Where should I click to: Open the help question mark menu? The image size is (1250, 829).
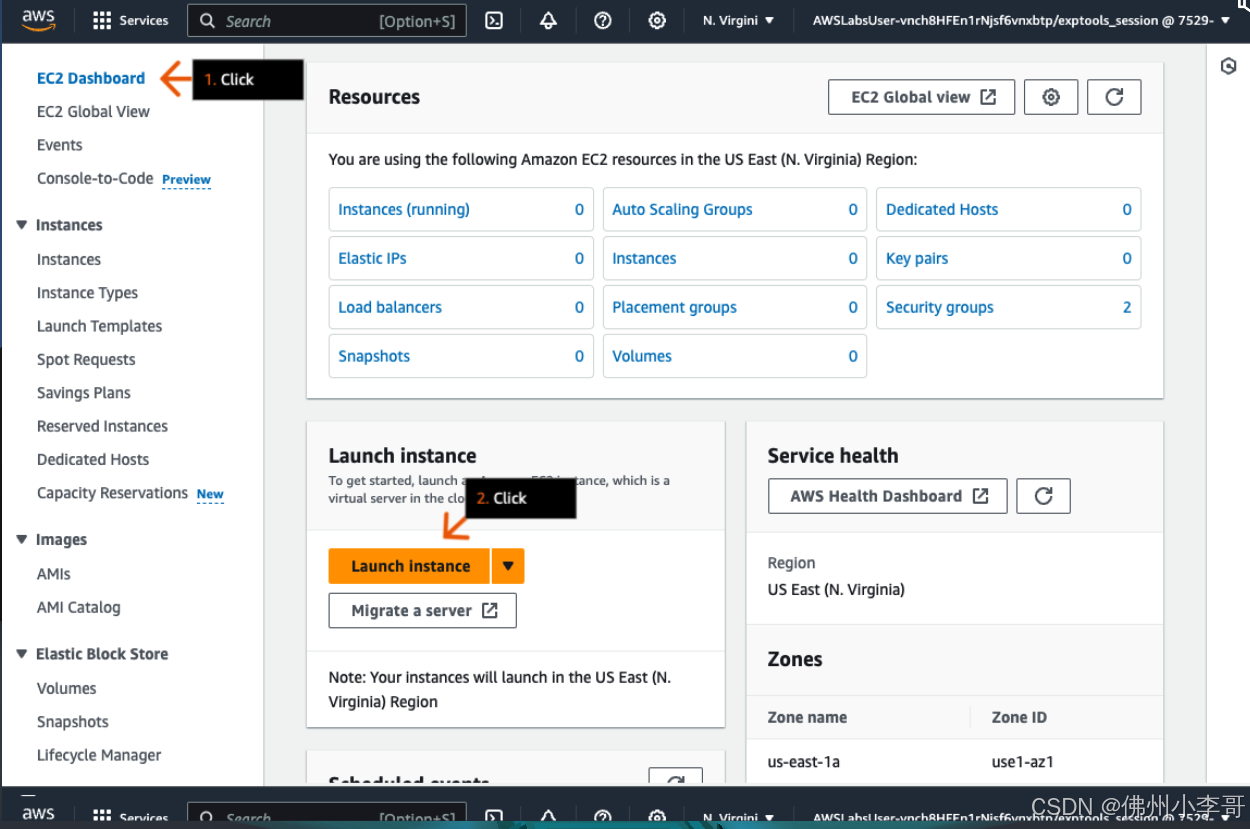pyautogui.click(x=602, y=20)
